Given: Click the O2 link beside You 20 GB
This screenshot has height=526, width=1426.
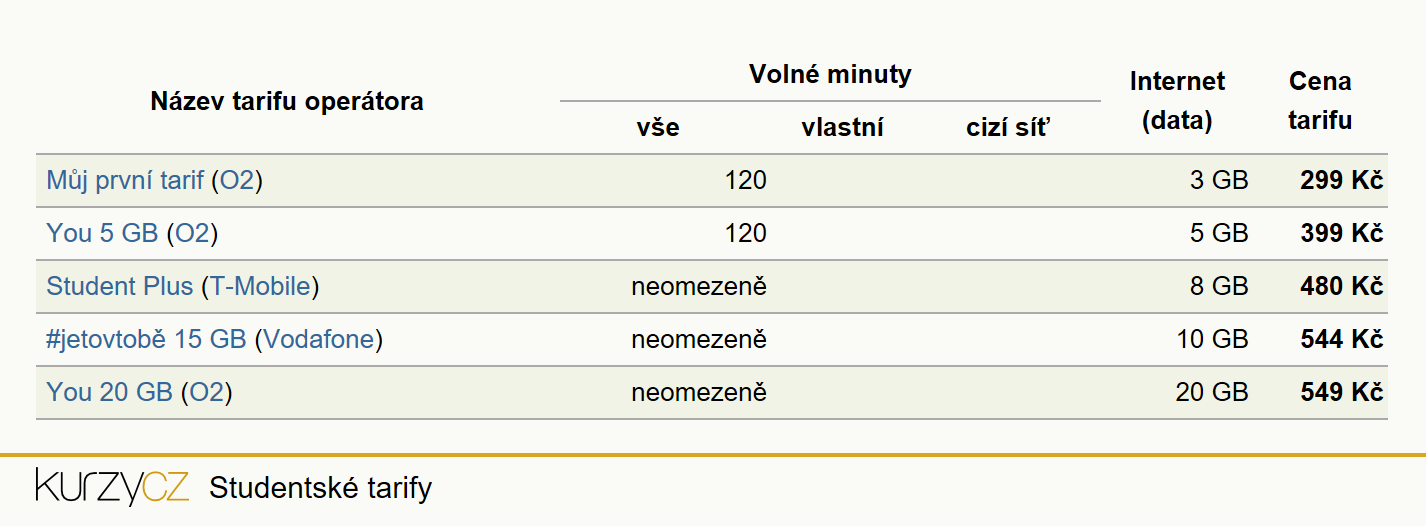Looking at the screenshot, I should 206,393.
